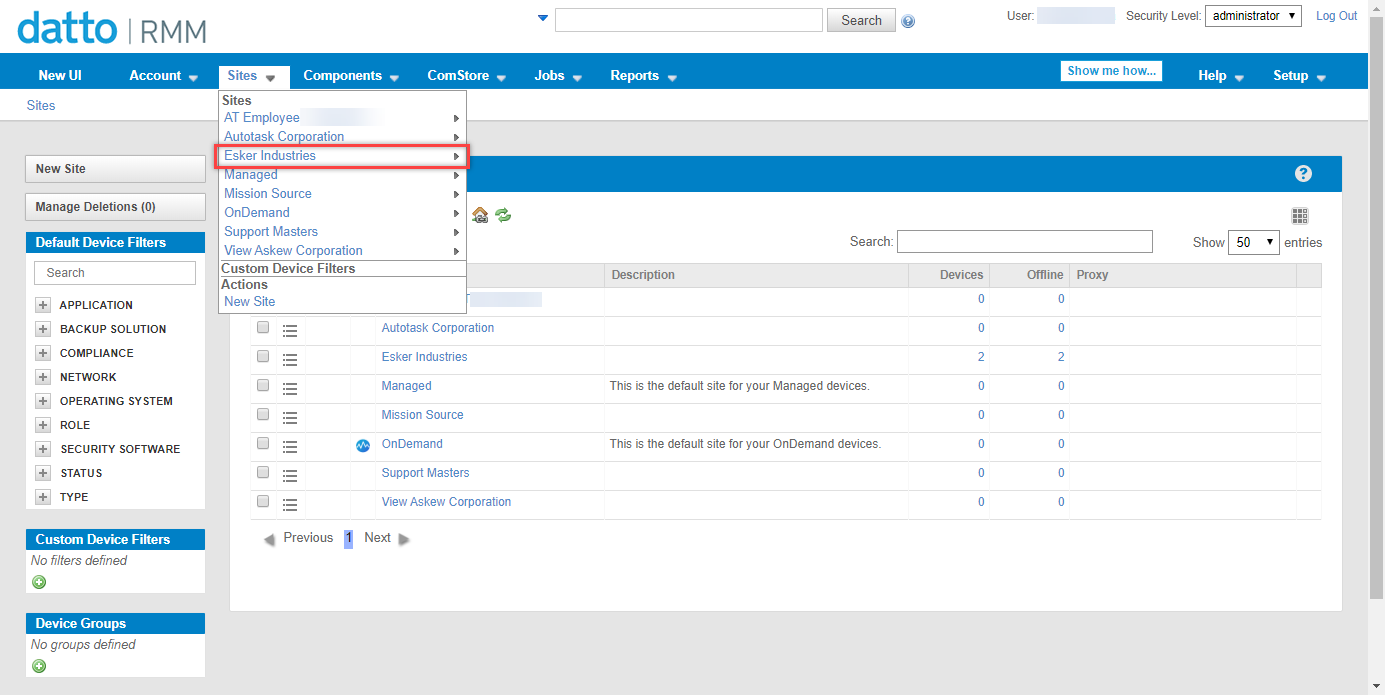Image resolution: width=1385 pixels, height=695 pixels.
Task: Open the row menu icon for Mission Source
Action: point(290,417)
